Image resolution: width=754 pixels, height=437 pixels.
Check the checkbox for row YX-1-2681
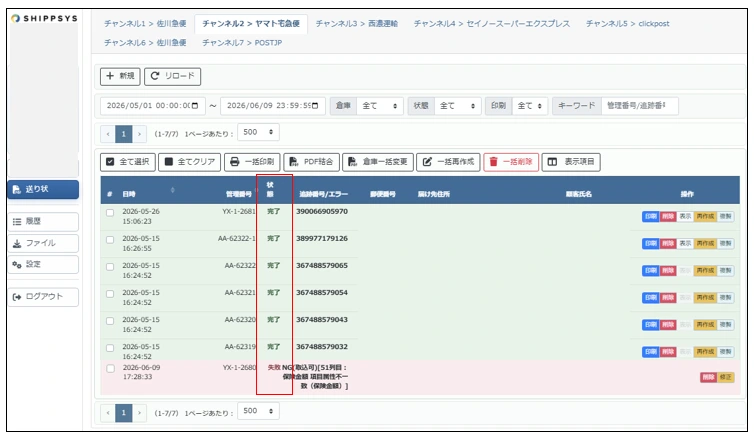click(x=110, y=212)
